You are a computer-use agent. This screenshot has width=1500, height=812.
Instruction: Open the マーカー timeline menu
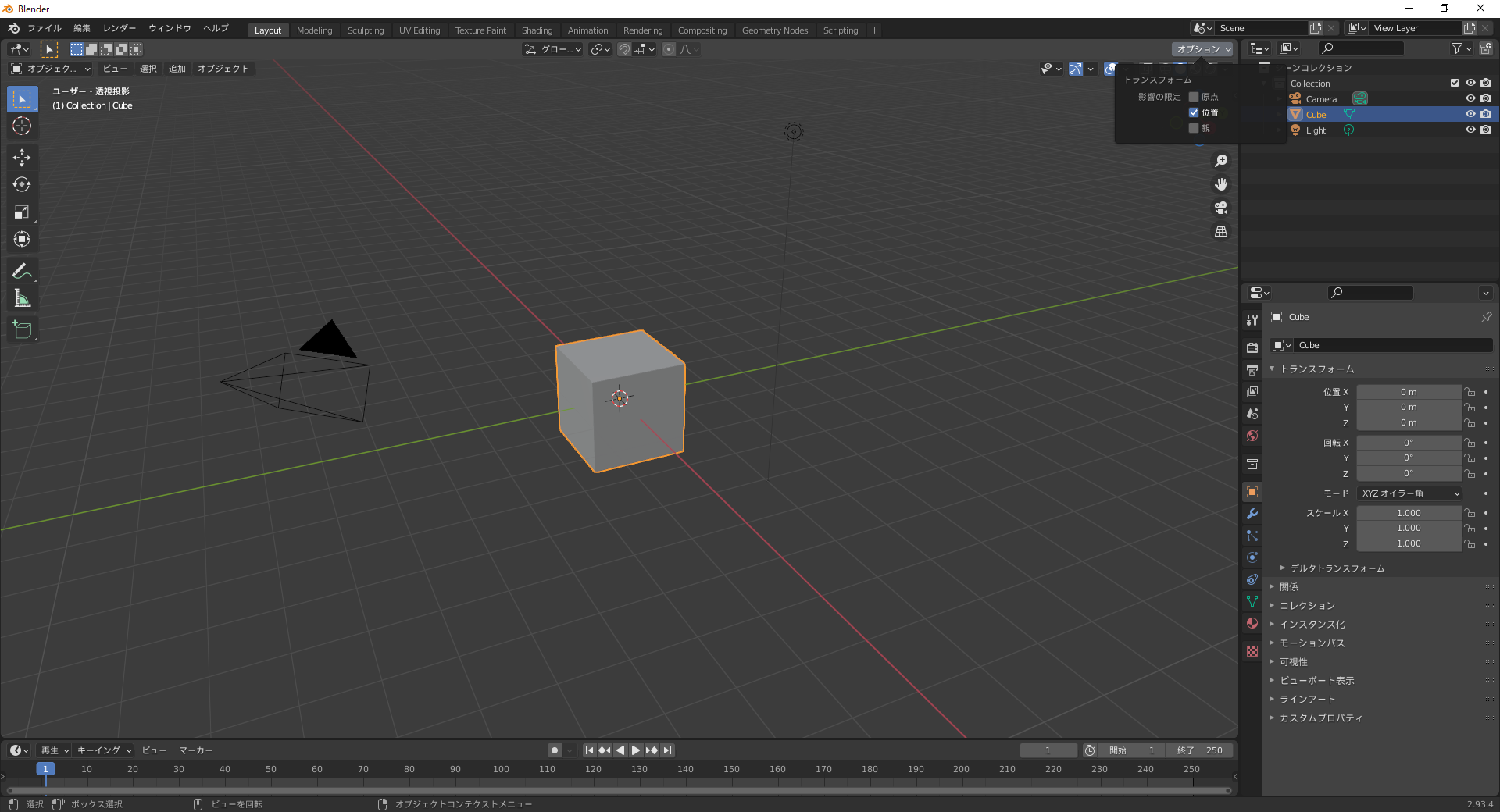195,750
